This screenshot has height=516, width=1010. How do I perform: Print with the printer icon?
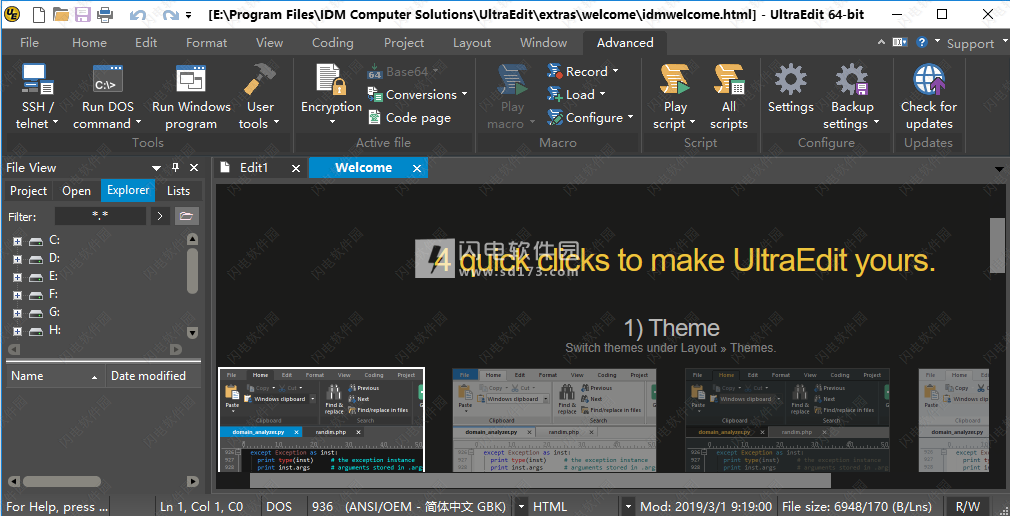tap(104, 14)
